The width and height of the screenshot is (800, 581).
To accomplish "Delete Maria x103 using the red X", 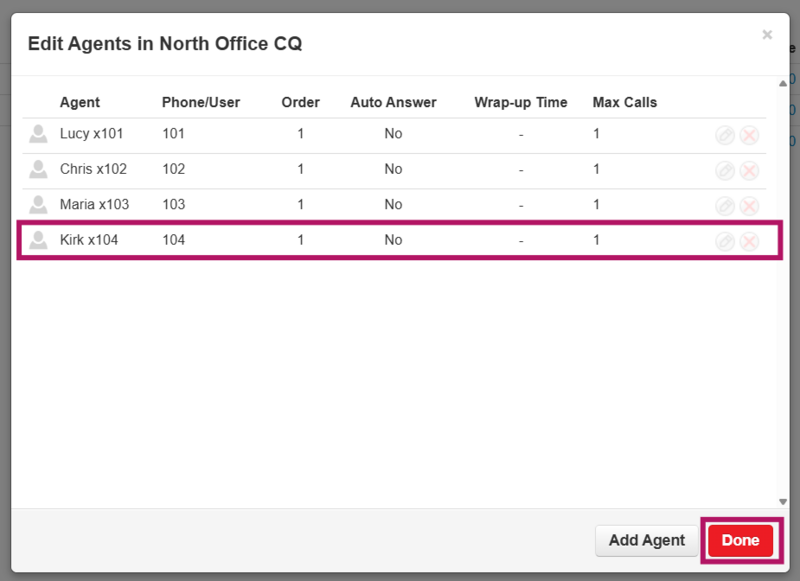I will point(749,205).
